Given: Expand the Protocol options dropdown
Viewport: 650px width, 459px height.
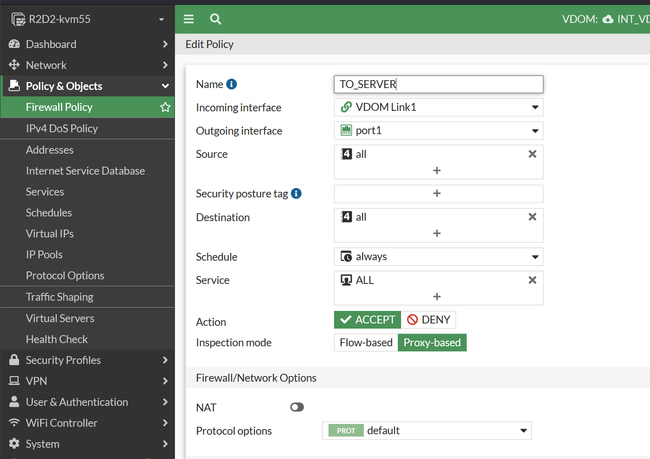Looking at the screenshot, I should tap(428, 431).
